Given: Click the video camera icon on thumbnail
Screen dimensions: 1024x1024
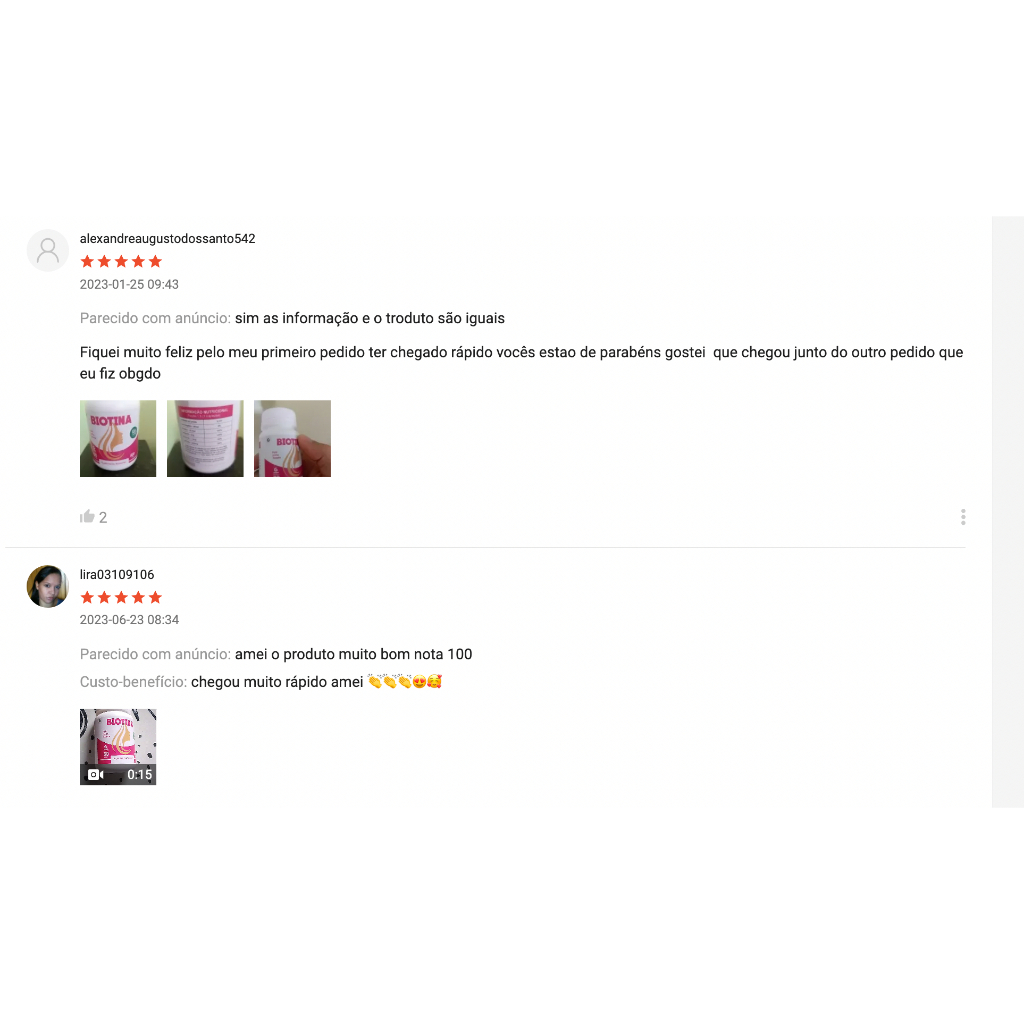Looking at the screenshot, I should (x=95, y=775).
